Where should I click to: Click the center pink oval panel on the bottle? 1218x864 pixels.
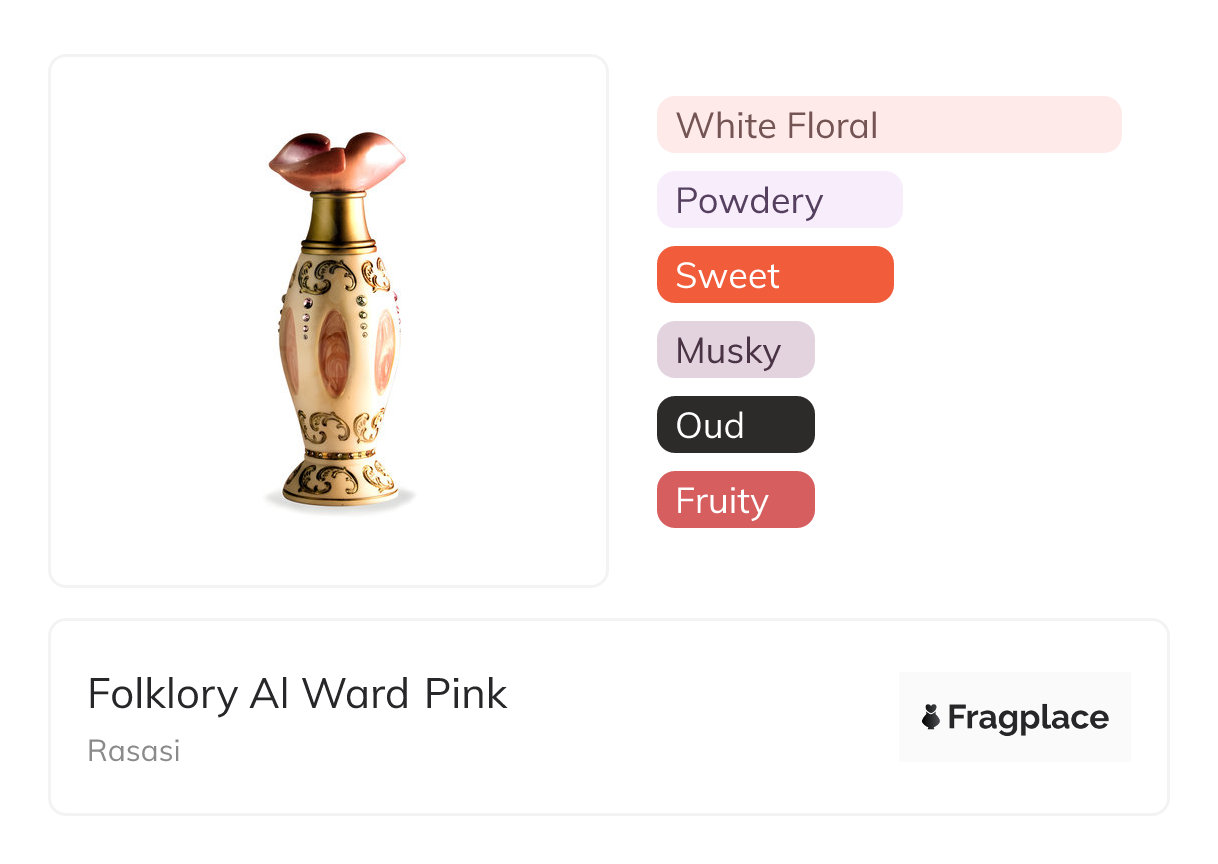click(333, 352)
